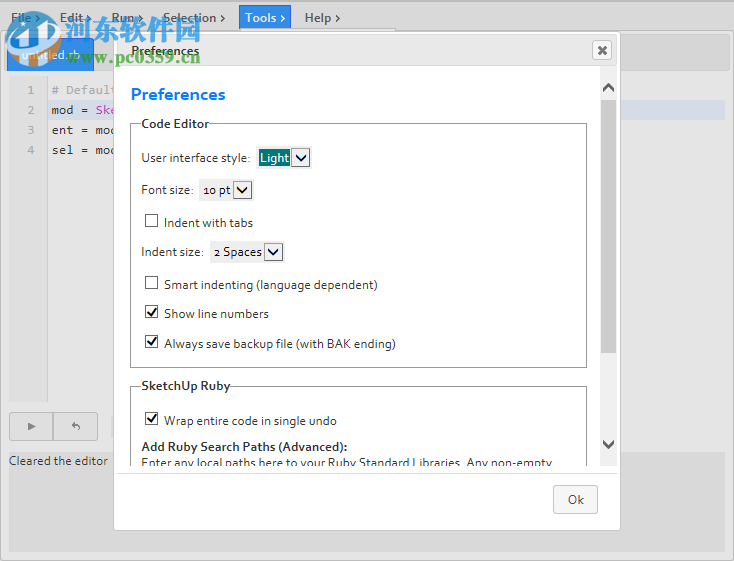This screenshot has width=734, height=561.
Task: Enable Smart indenting checkbox
Action: (x=151, y=283)
